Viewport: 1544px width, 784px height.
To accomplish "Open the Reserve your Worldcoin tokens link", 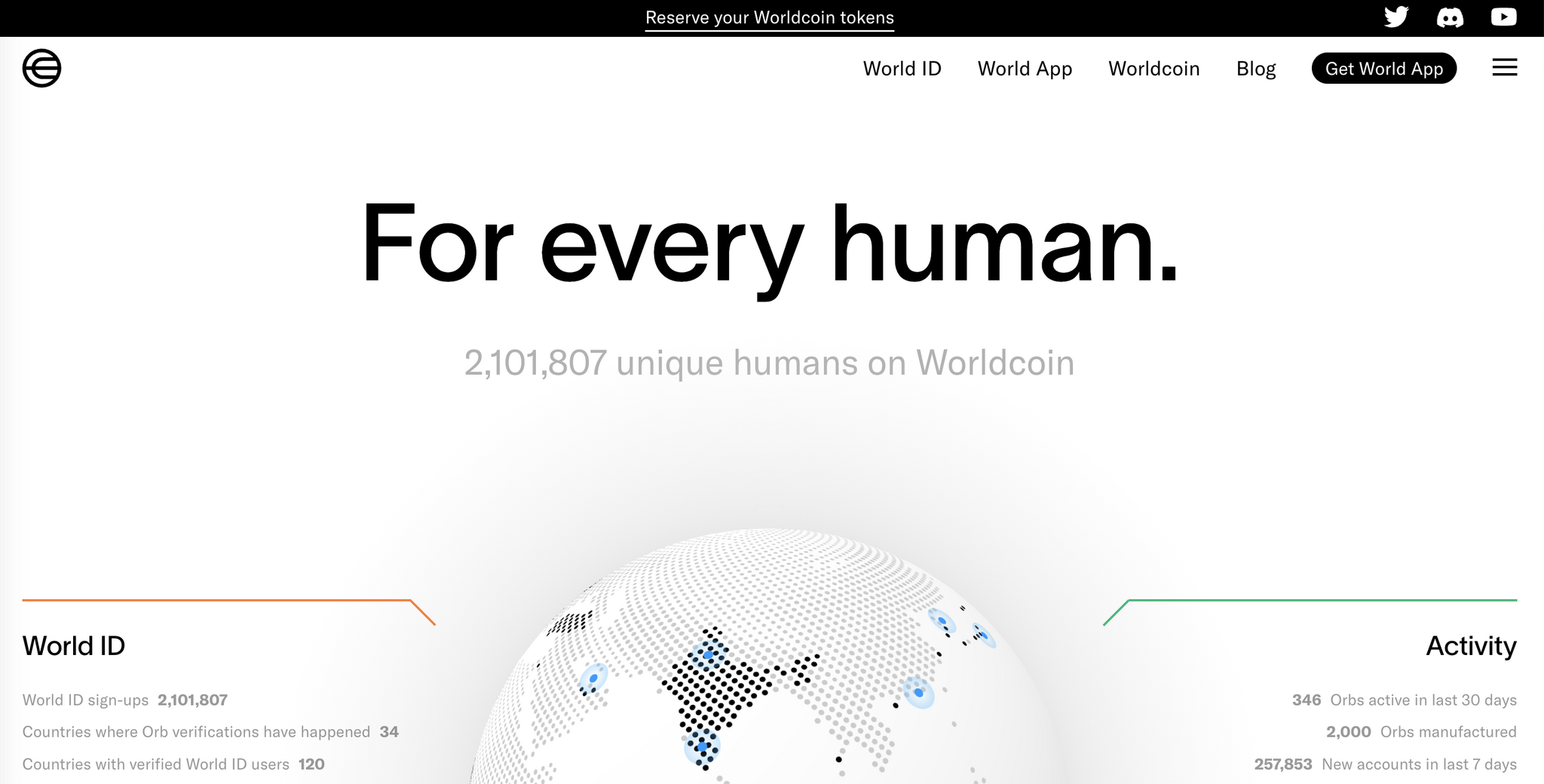I will point(769,17).
